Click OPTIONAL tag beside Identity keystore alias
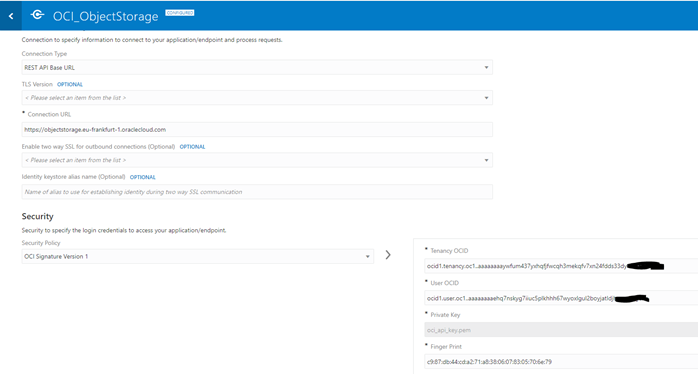 pyautogui.click(x=142, y=177)
